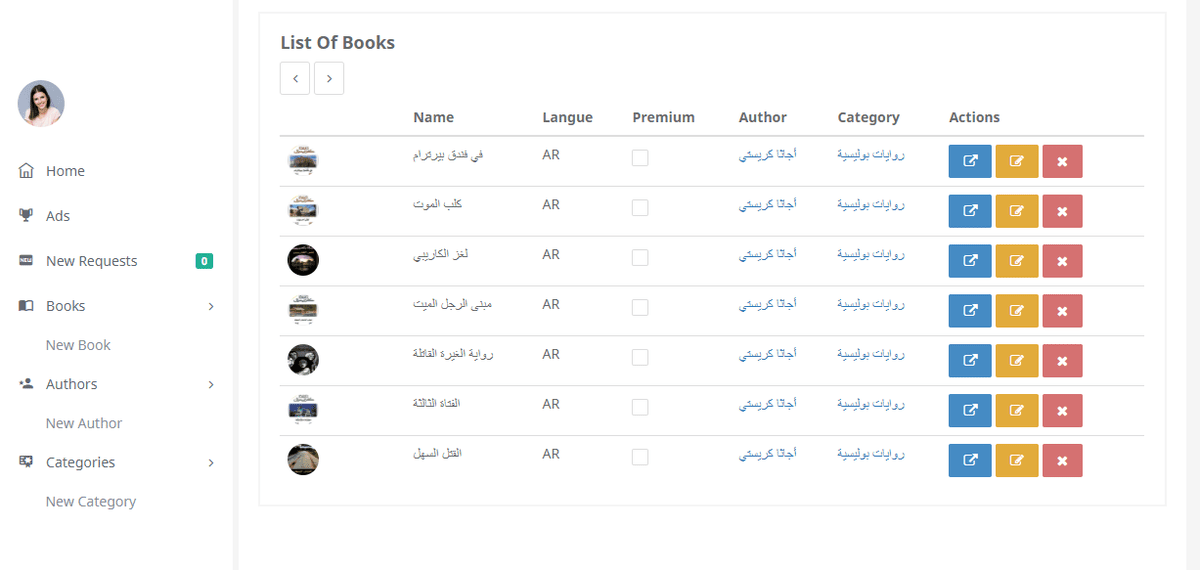Go to the next page of books
The image size is (1200, 570).
tap(329, 78)
